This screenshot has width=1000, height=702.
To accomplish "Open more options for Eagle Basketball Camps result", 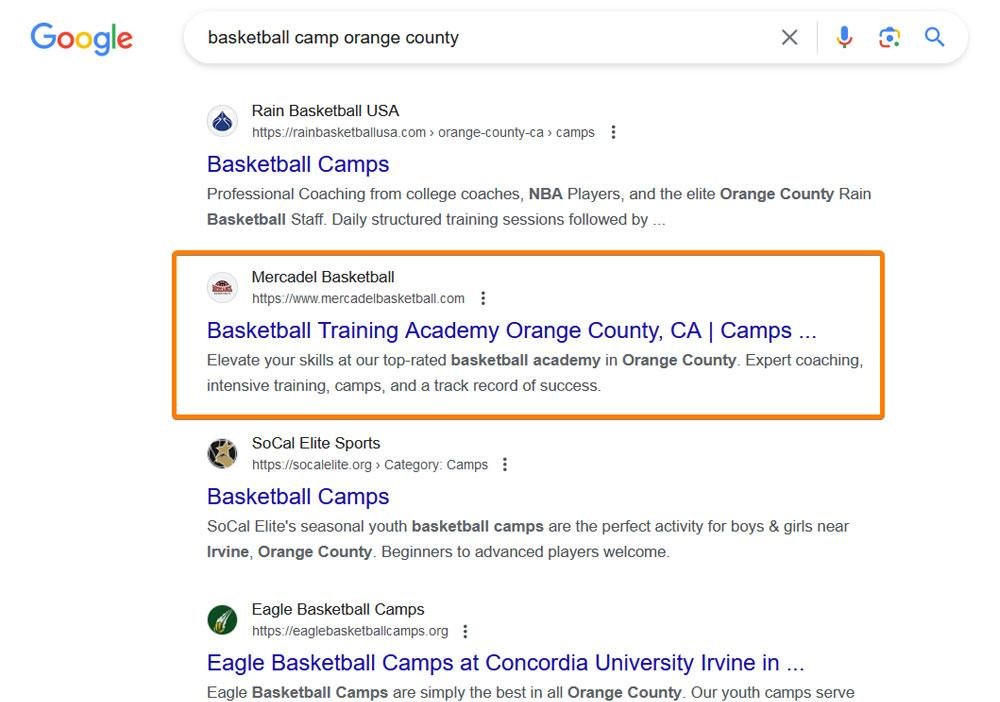I will tap(465, 631).
